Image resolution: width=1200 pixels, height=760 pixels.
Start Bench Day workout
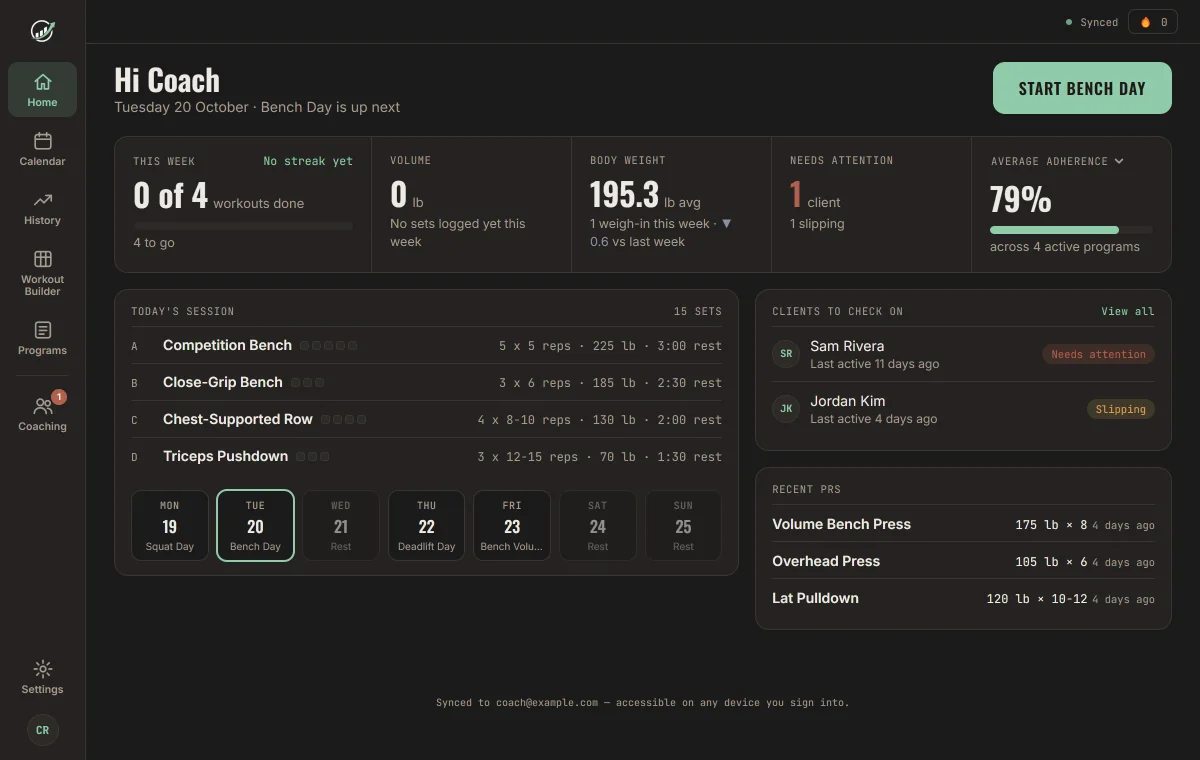pyautogui.click(x=1082, y=88)
